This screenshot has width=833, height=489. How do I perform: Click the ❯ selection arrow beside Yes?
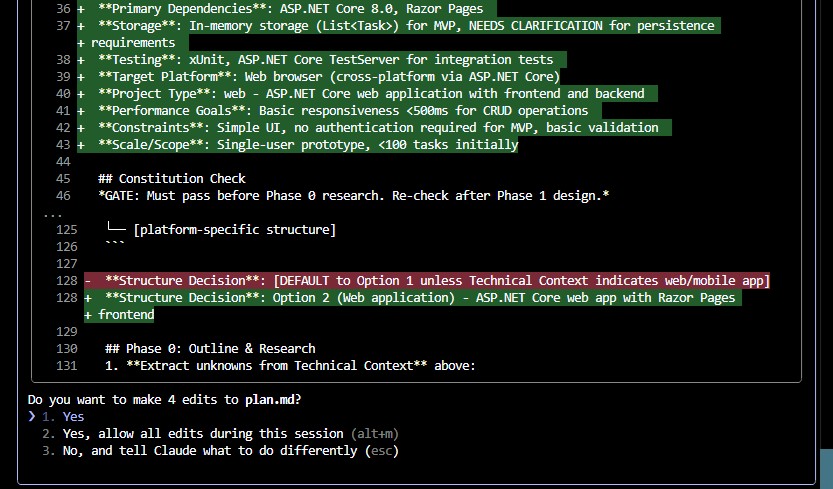(32, 417)
